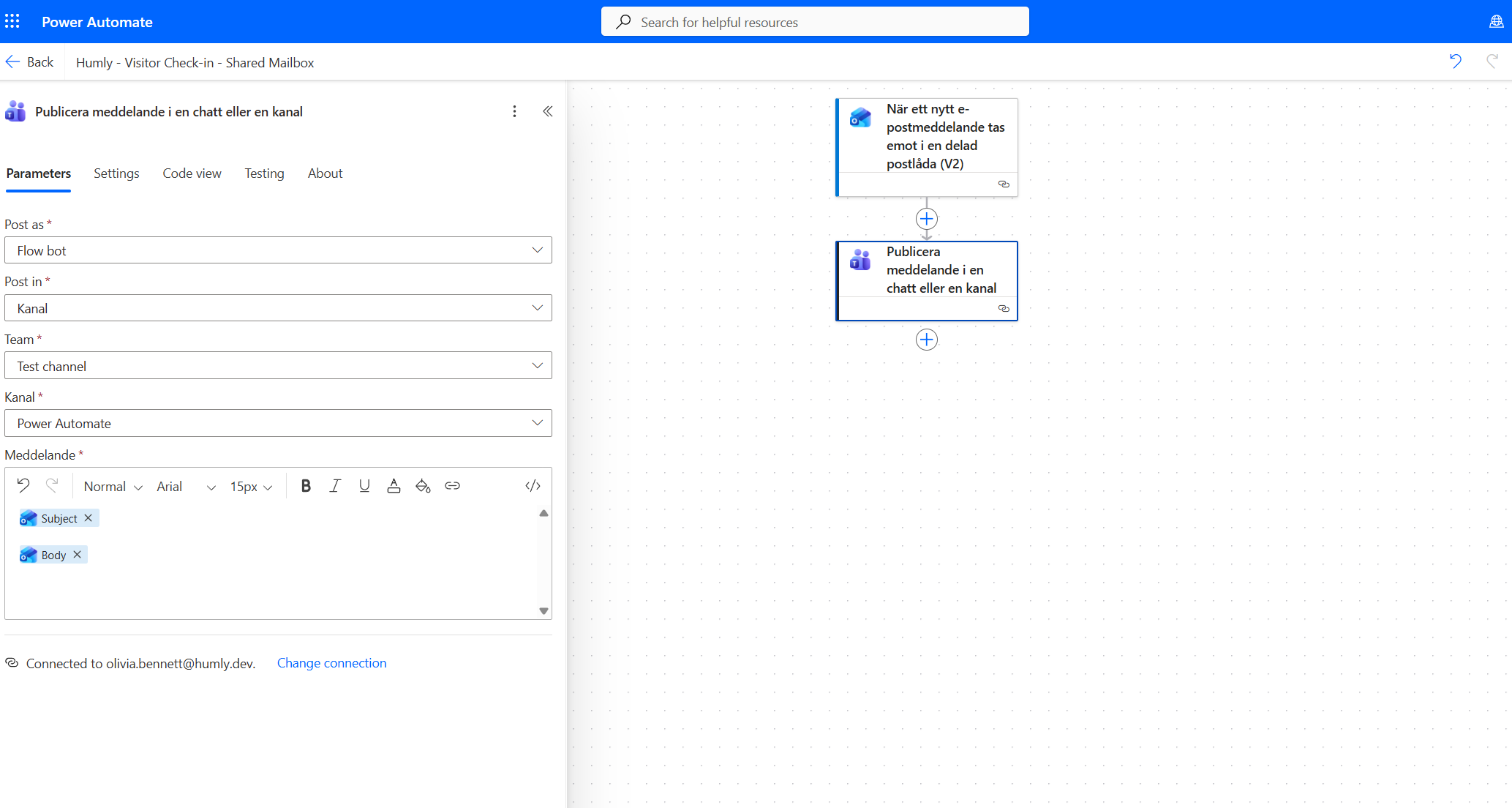Expand the Post as dropdown
Viewport: 1512px width, 808px height.
pos(278,250)
